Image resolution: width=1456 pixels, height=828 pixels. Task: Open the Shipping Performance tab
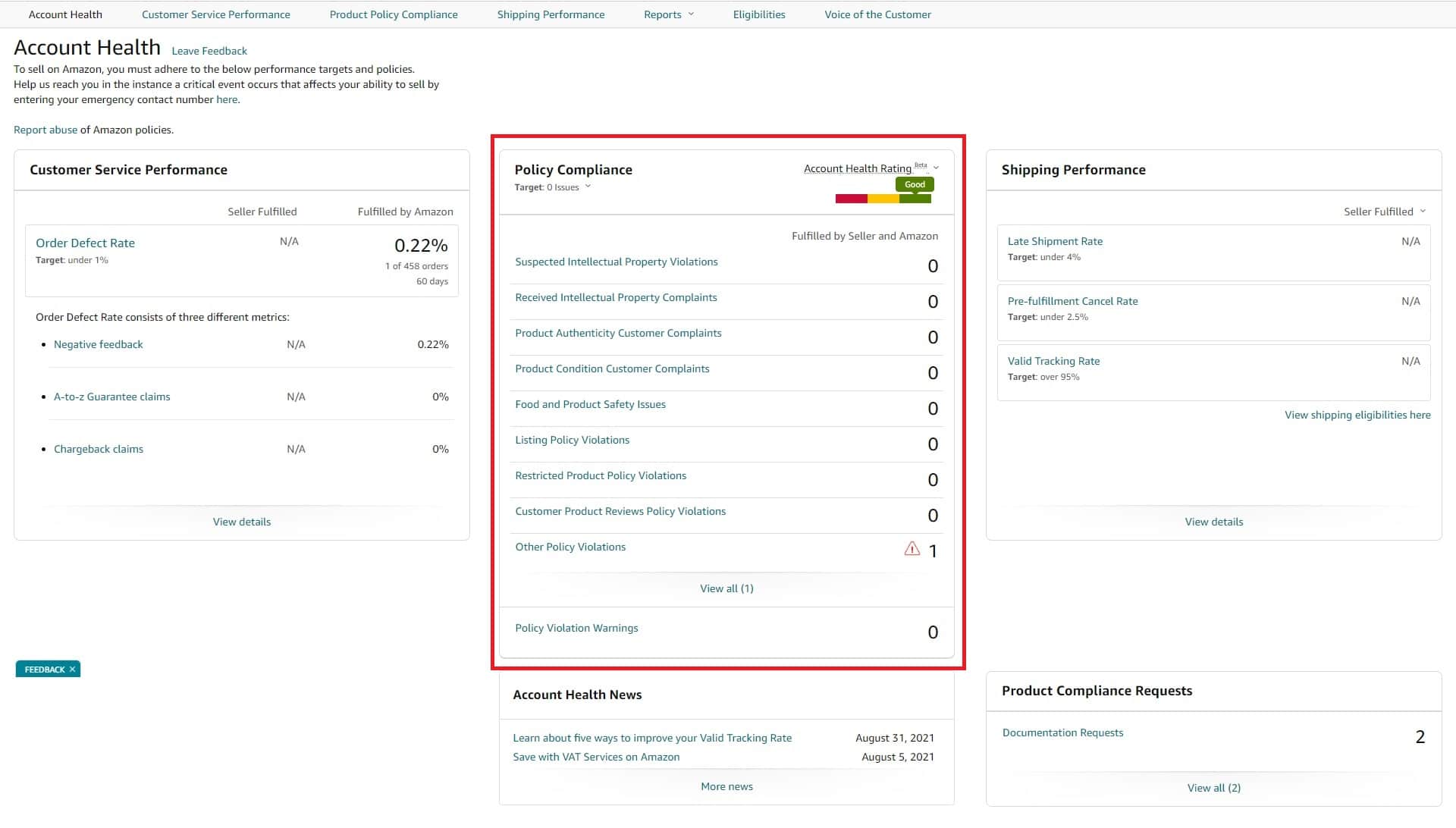[551, 14]
